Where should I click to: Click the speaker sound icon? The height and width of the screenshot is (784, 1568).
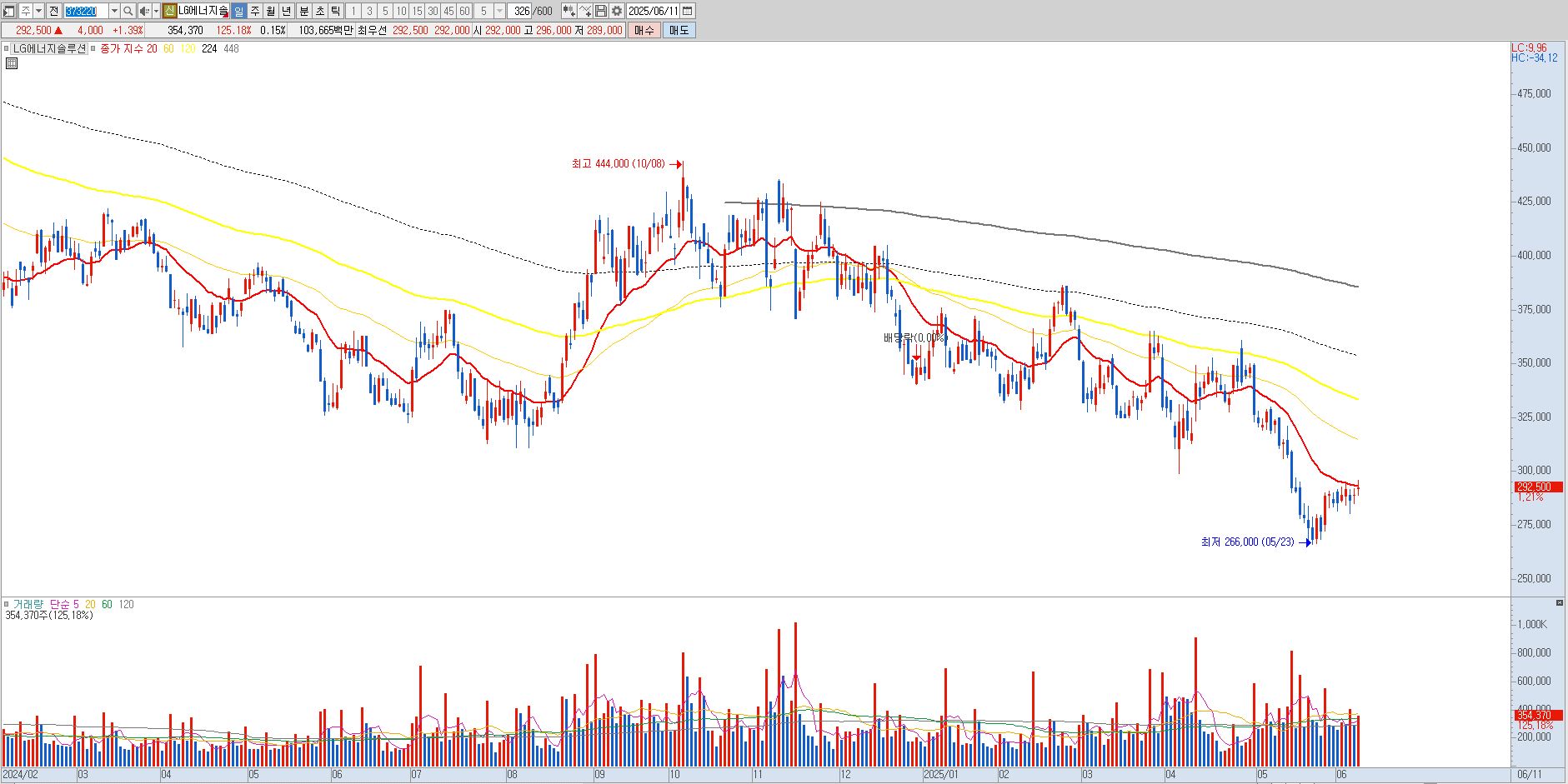click(x=144, y=11)
